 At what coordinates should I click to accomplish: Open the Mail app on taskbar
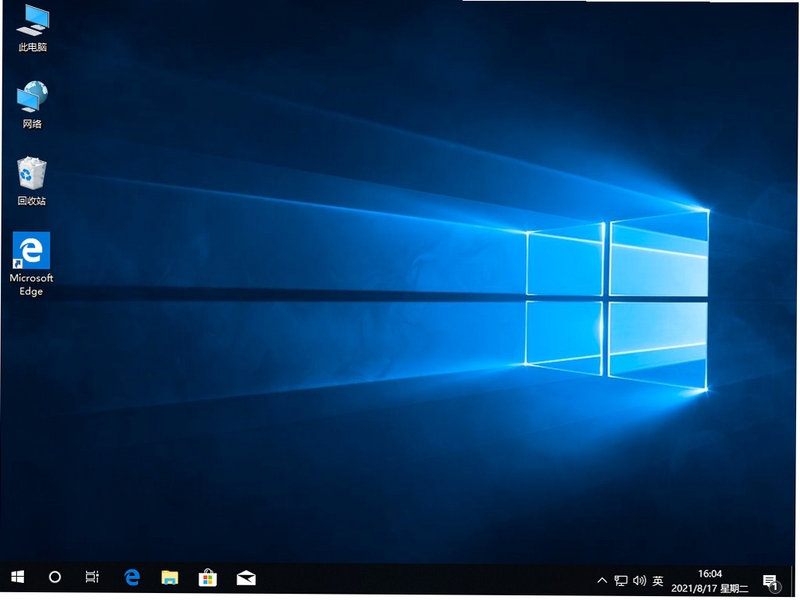click(246, 578)
